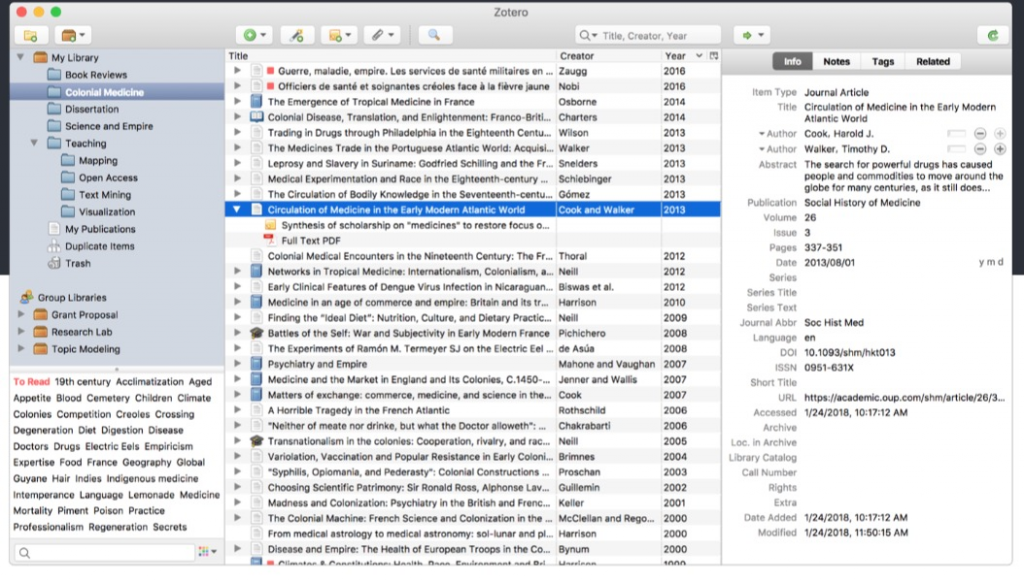Open the article URL field link
Image resolution: width=1024 pixels, height=582 pixels.
click(904, 397)
